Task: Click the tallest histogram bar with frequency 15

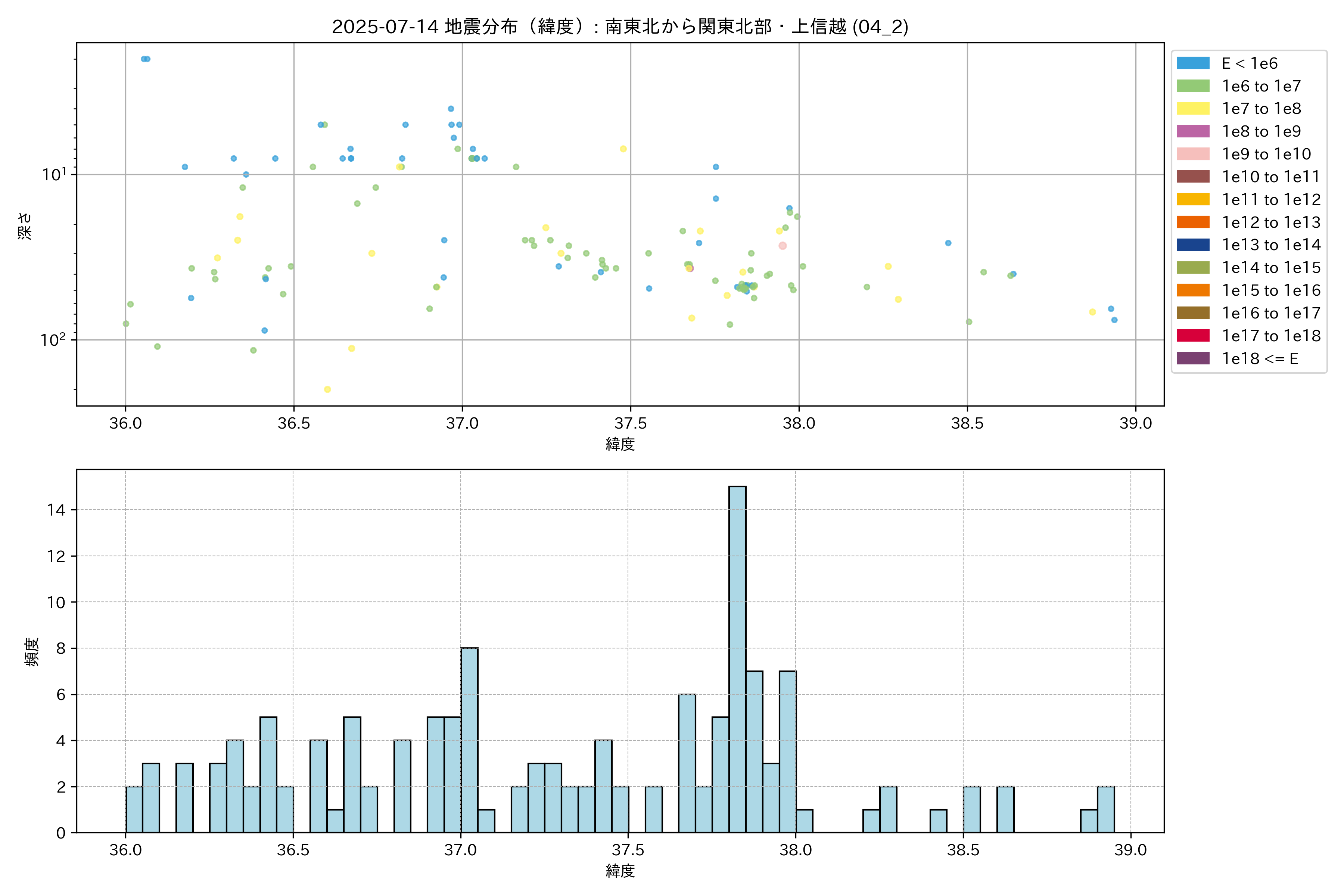Action: 737,659
